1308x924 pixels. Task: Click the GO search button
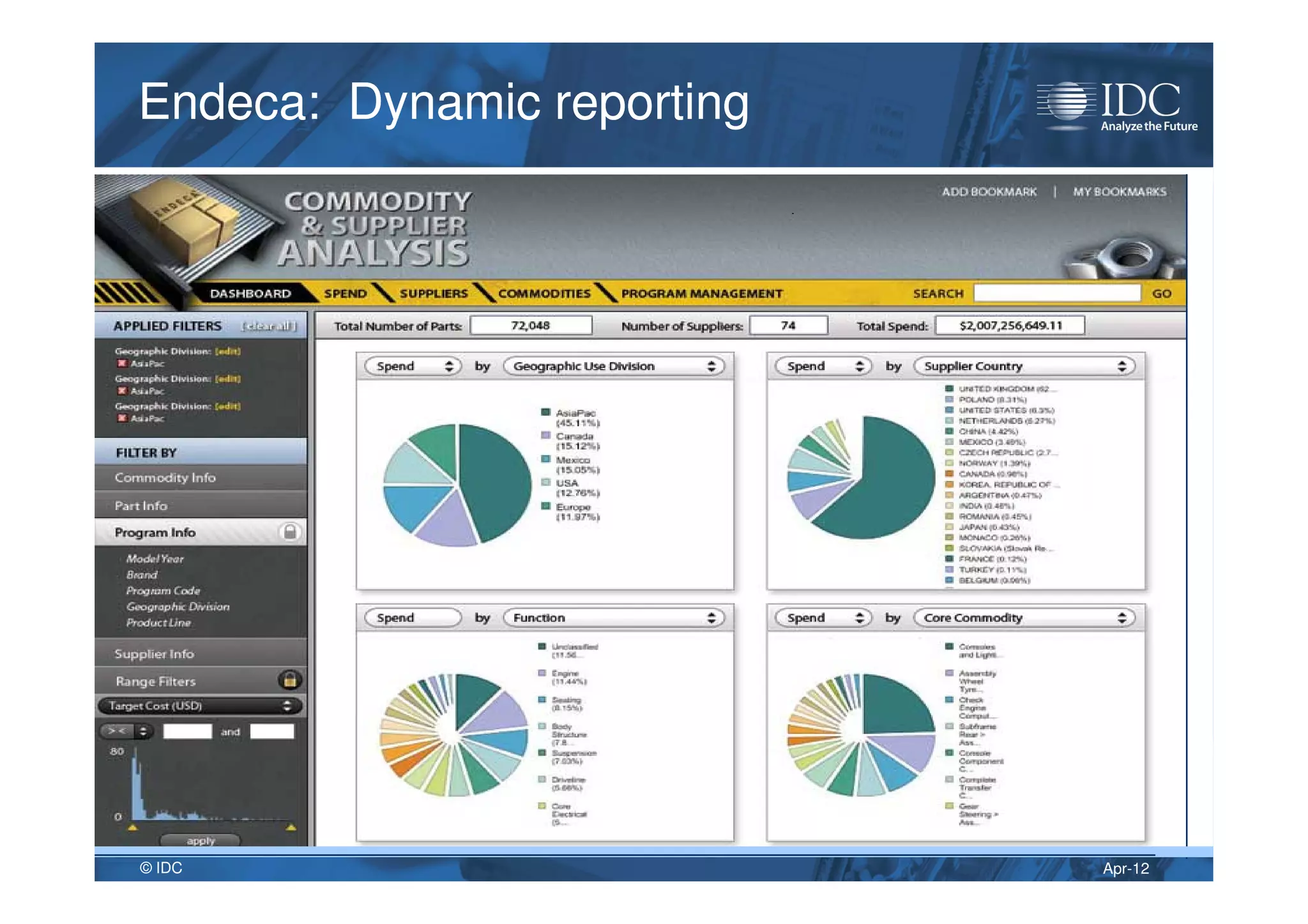pyautogui.click(x=1162, y=293)
